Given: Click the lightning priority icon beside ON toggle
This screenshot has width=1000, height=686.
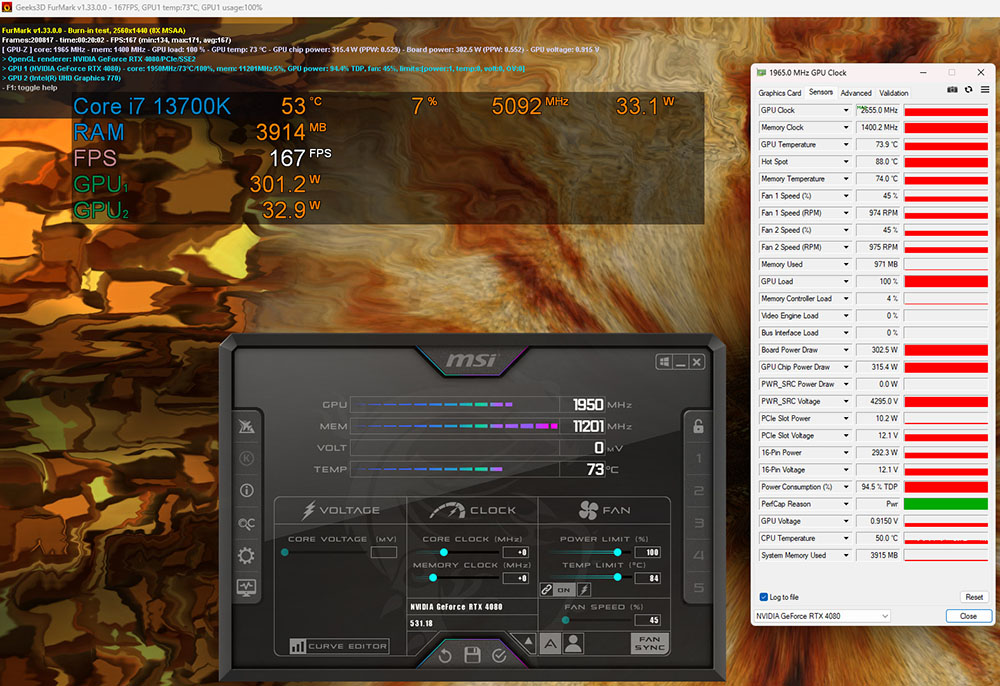Looking at the screenshot, I should pyautogui.click(x=584, y=590).
